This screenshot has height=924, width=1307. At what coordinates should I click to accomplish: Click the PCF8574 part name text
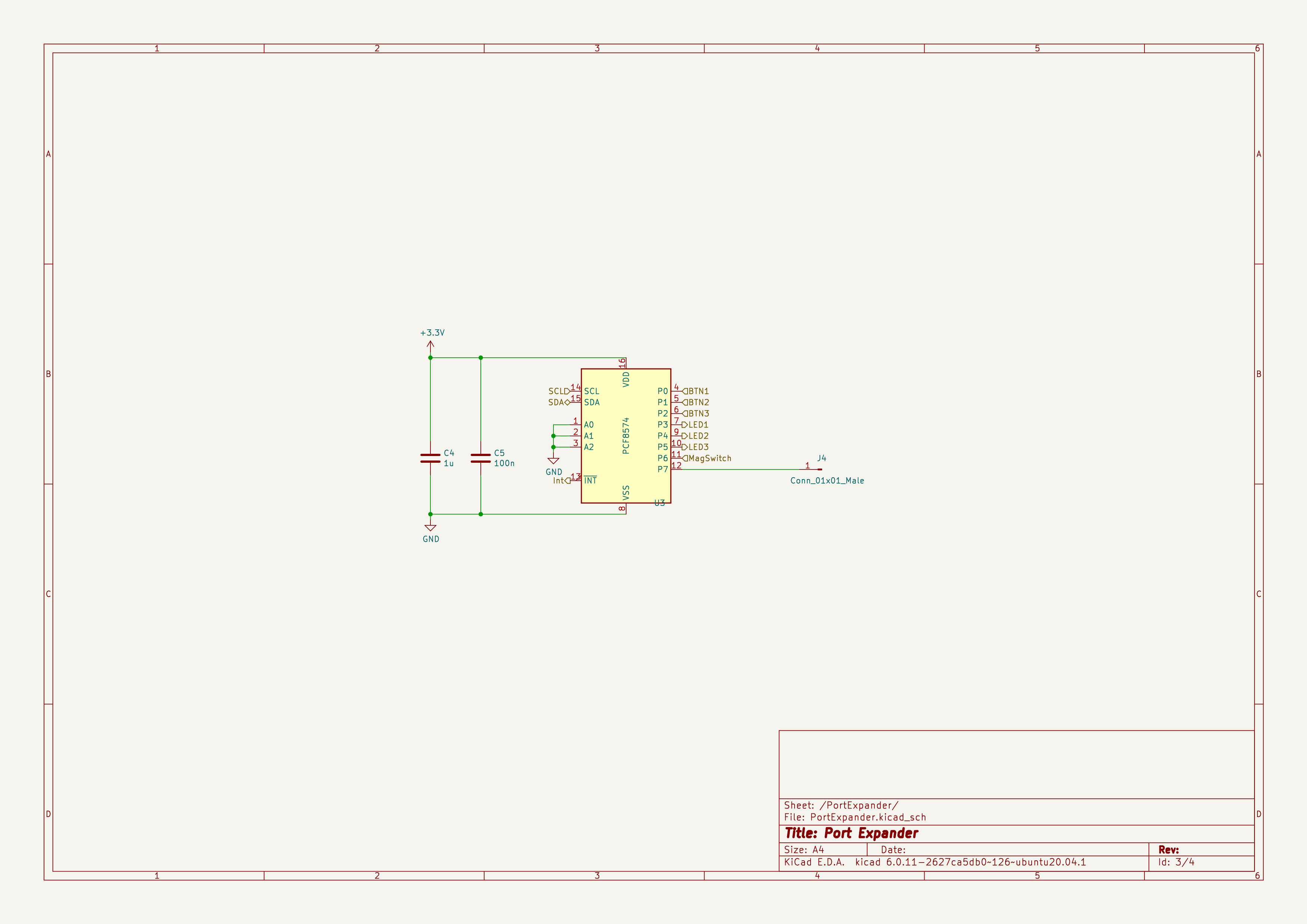(626, 436)
